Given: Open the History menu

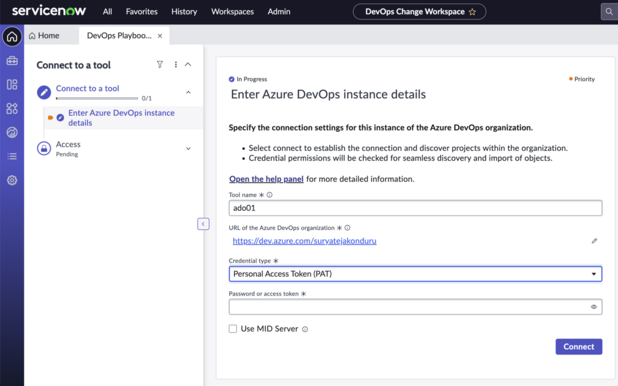Looking at the screenshot, I should 184,12.
